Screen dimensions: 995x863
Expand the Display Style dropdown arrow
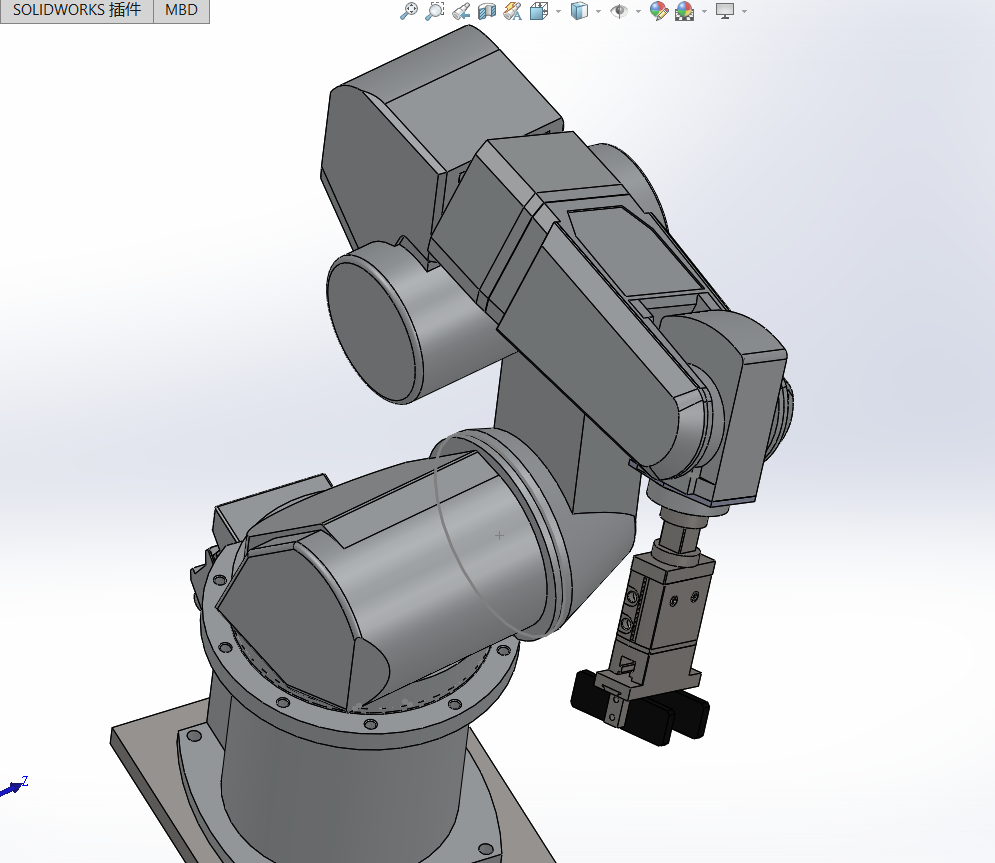pyautogui.click(x=598, y=11)
